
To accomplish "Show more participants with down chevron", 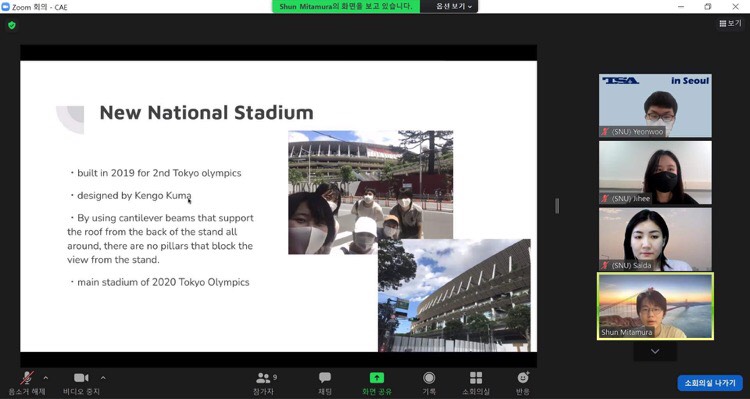I will (655, 351).
